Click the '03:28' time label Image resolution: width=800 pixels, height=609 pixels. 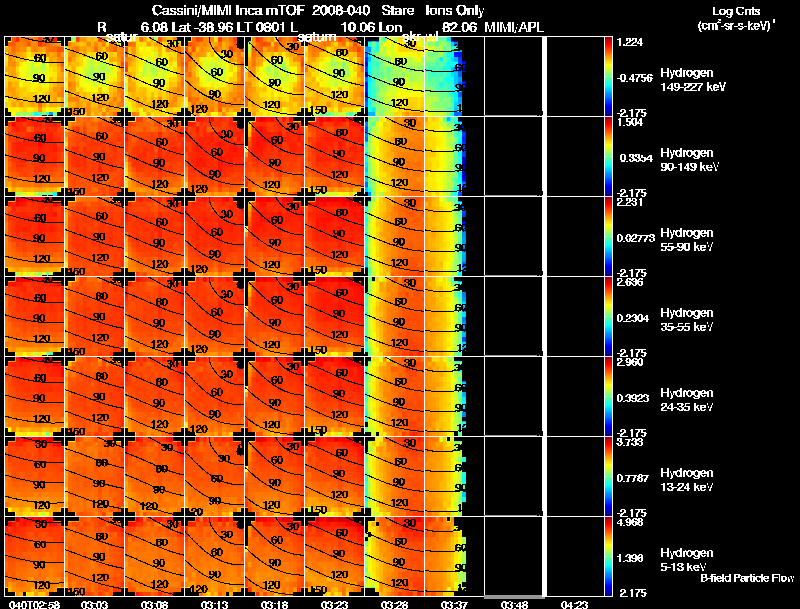coord(394,604)
